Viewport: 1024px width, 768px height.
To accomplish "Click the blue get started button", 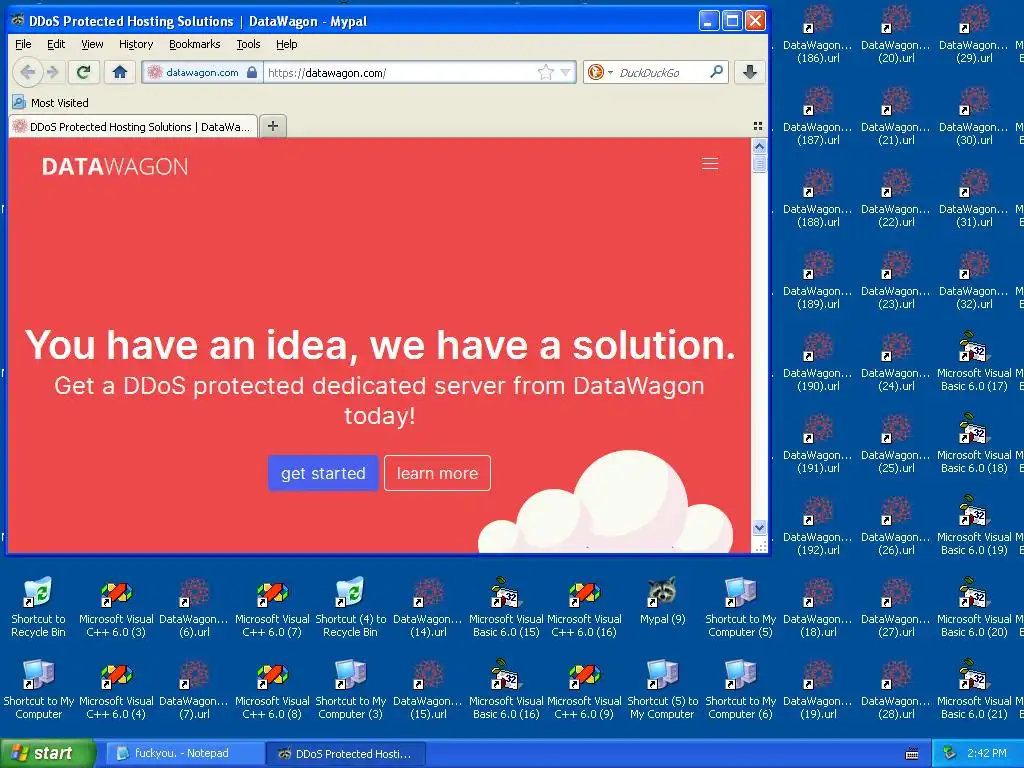I will (323, 473).
